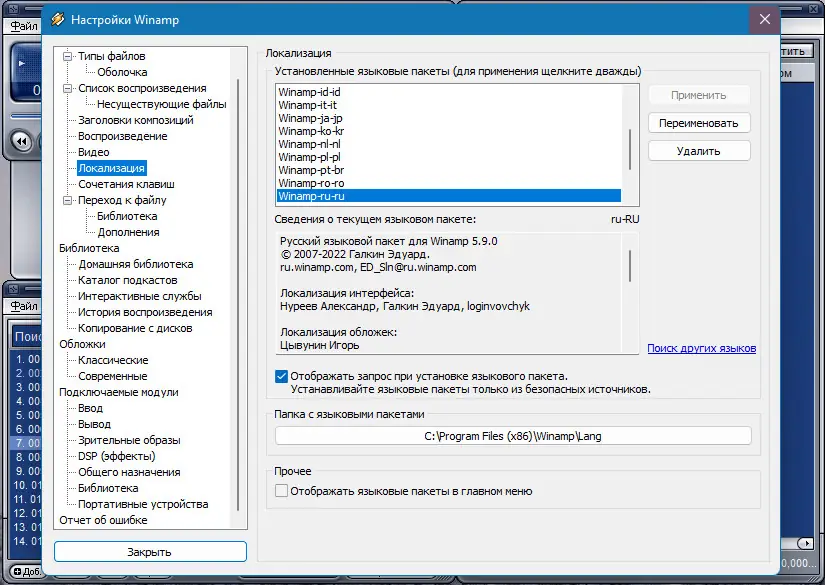
Task: Open the Winamp\Lang folder path button
Action: tap(513, 436)
